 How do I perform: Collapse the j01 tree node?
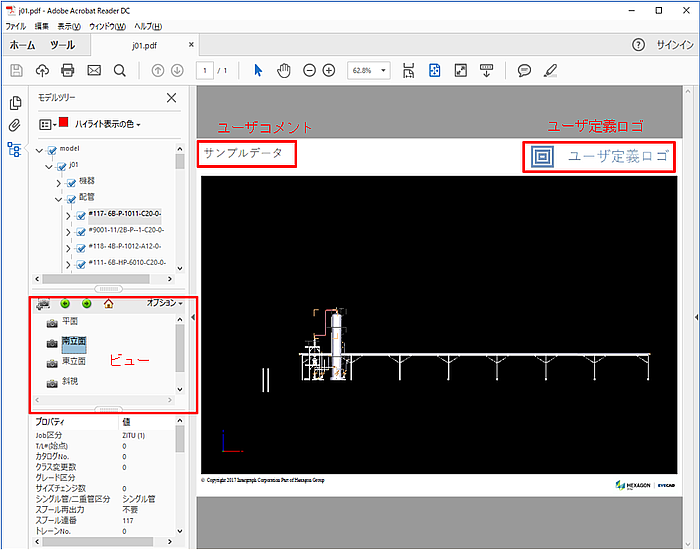coord(49,167)
